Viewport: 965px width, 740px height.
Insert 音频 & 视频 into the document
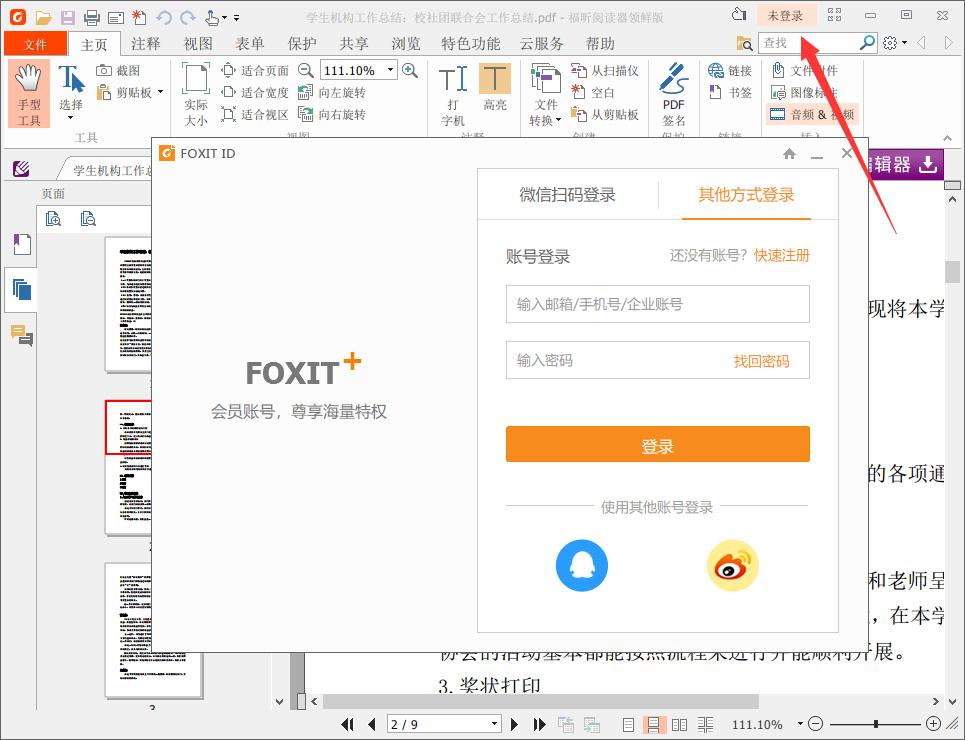[812, 114]
